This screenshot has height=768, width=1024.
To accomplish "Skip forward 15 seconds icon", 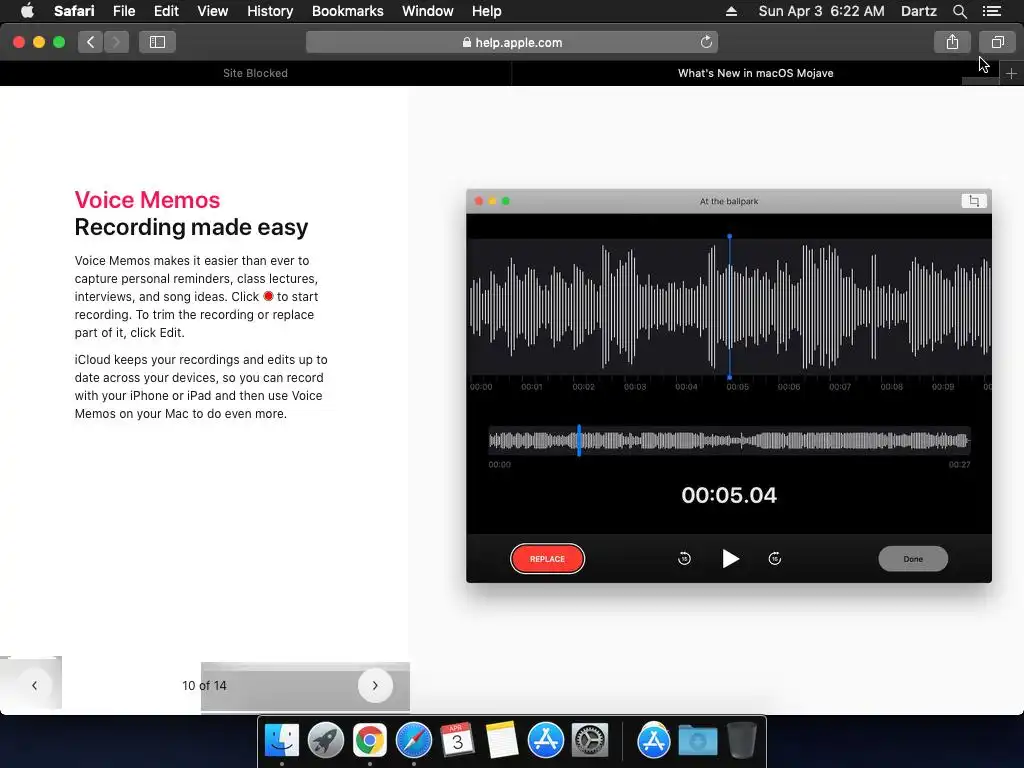I will [775, 558].
